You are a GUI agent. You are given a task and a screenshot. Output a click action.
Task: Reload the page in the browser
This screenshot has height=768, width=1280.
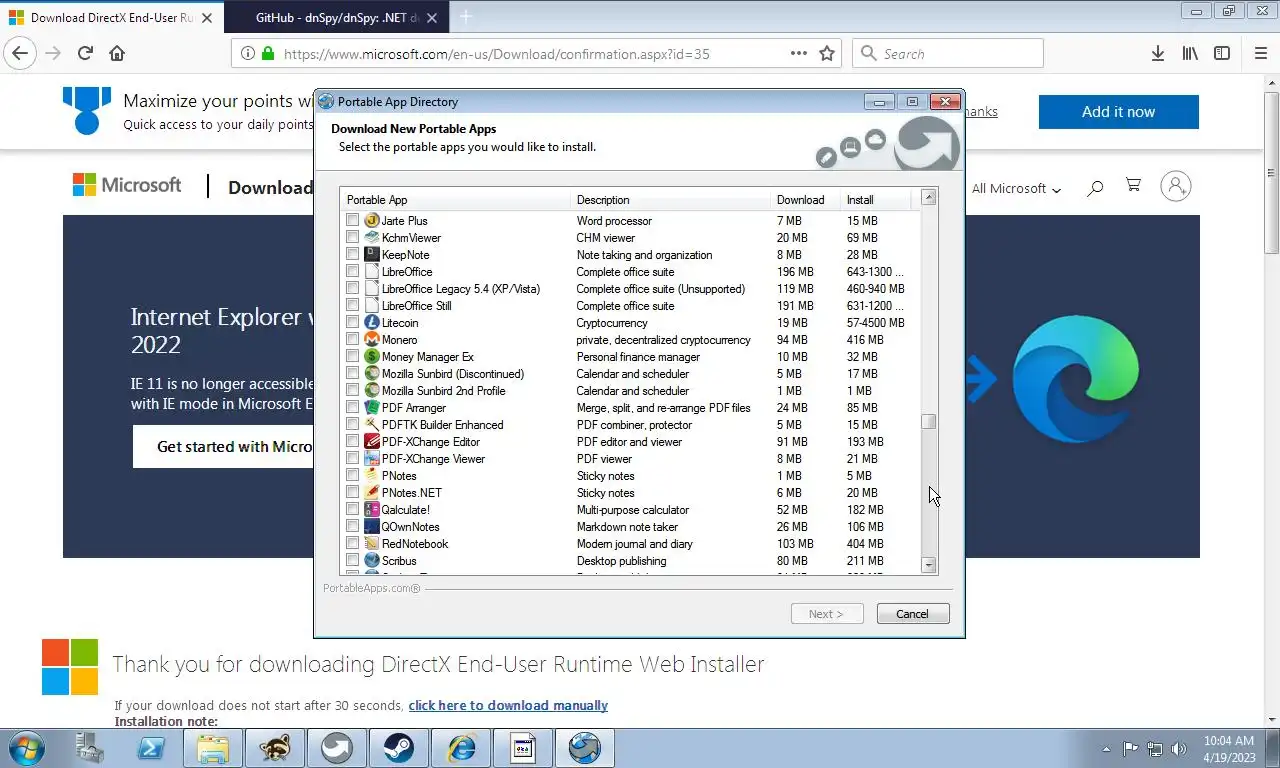[85, 54]
